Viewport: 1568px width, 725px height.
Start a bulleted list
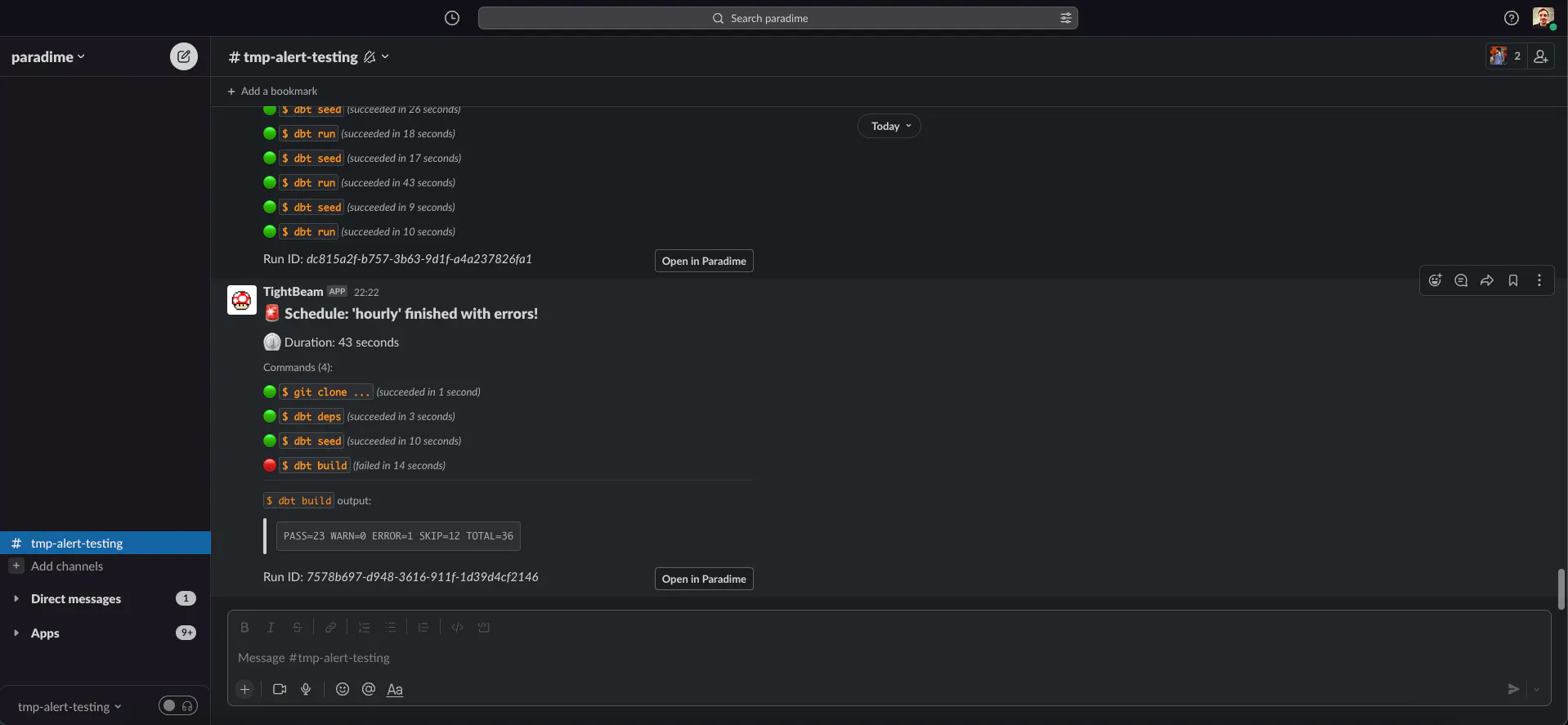tap(391, 628)
